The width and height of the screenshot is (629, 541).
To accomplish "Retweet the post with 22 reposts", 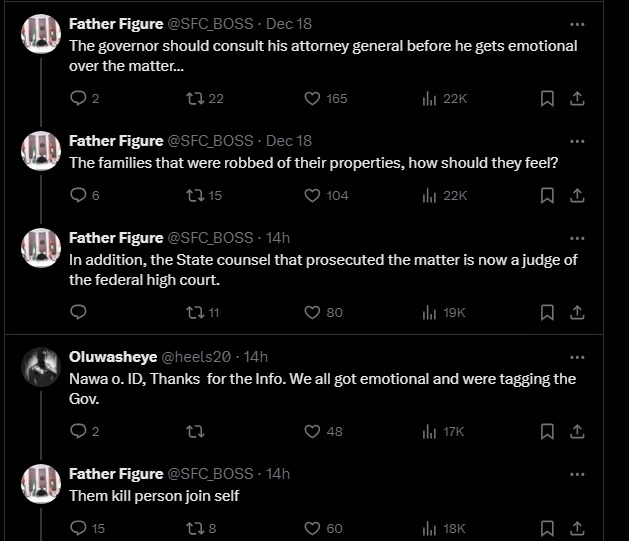I will click(x=195, y=98).
